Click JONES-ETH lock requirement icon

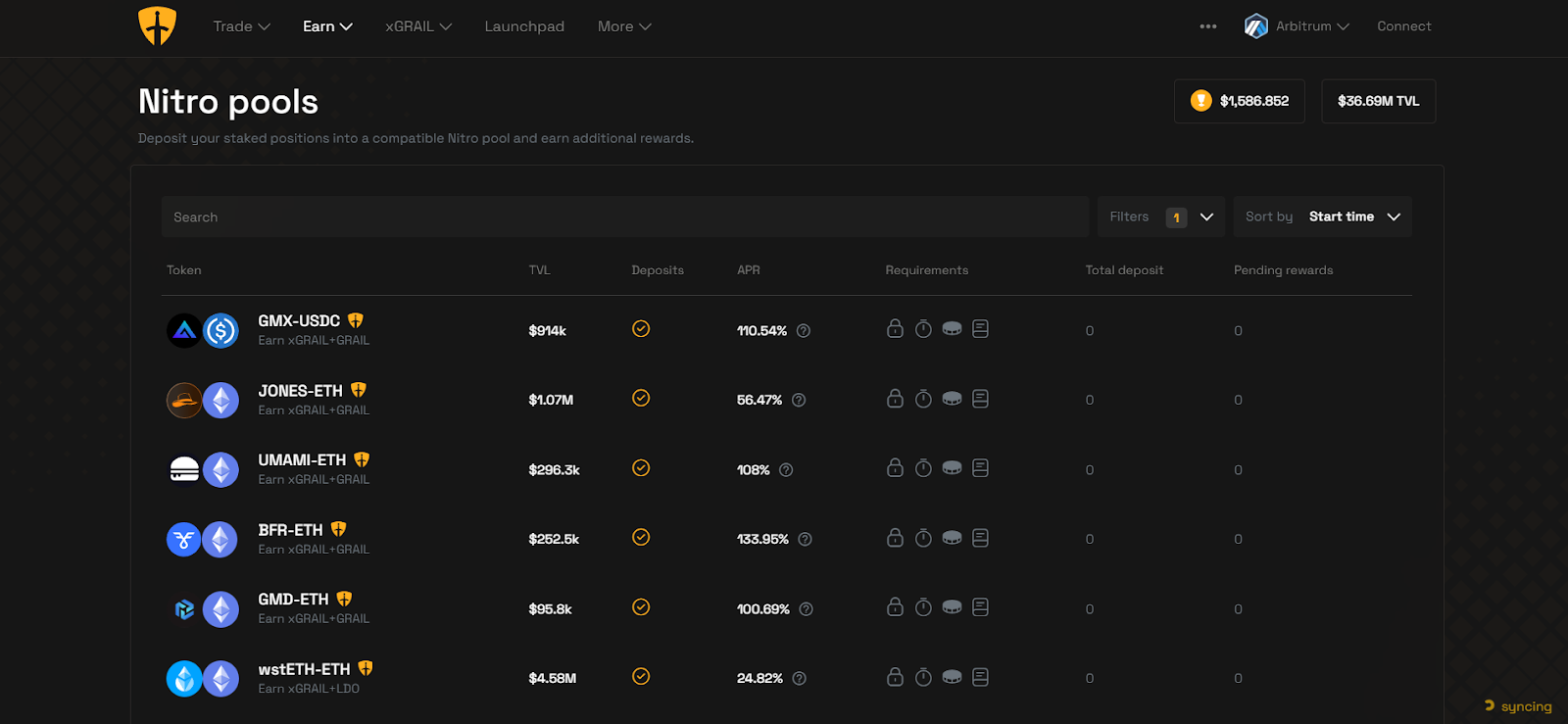click(x=895, y=398)
